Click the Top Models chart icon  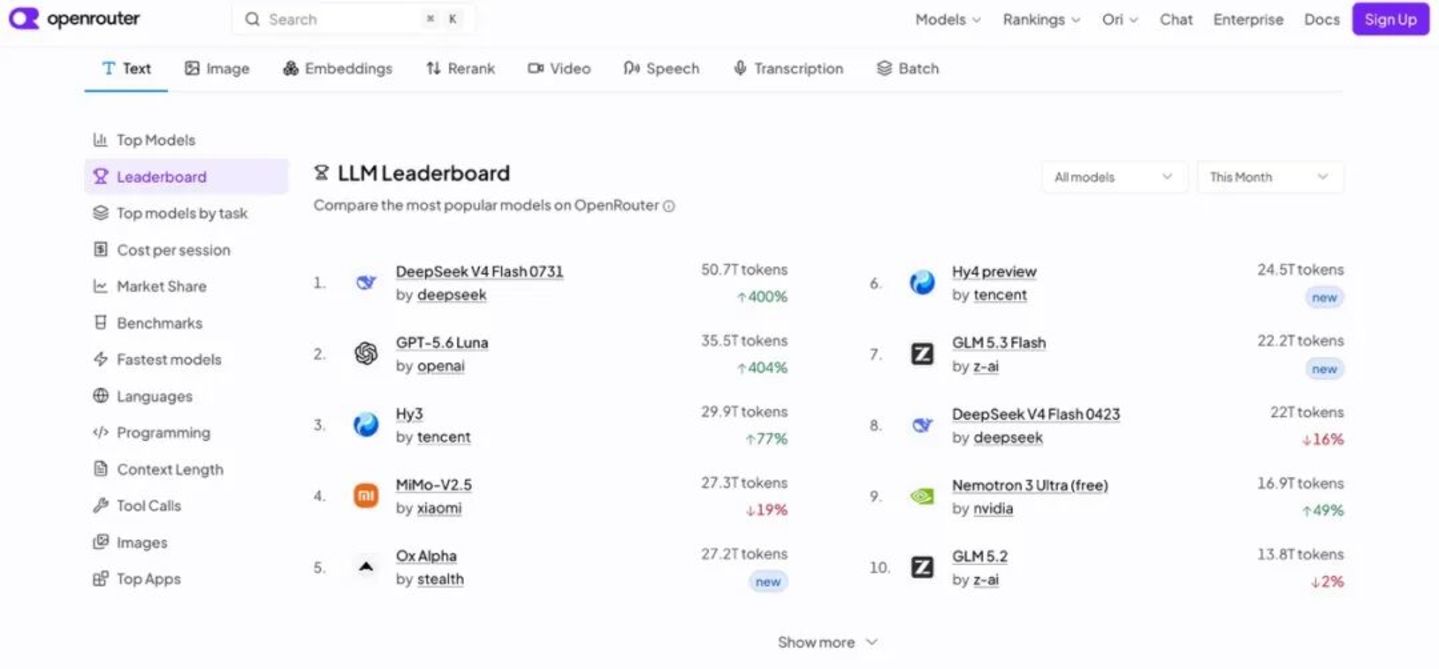pos(100,140)
